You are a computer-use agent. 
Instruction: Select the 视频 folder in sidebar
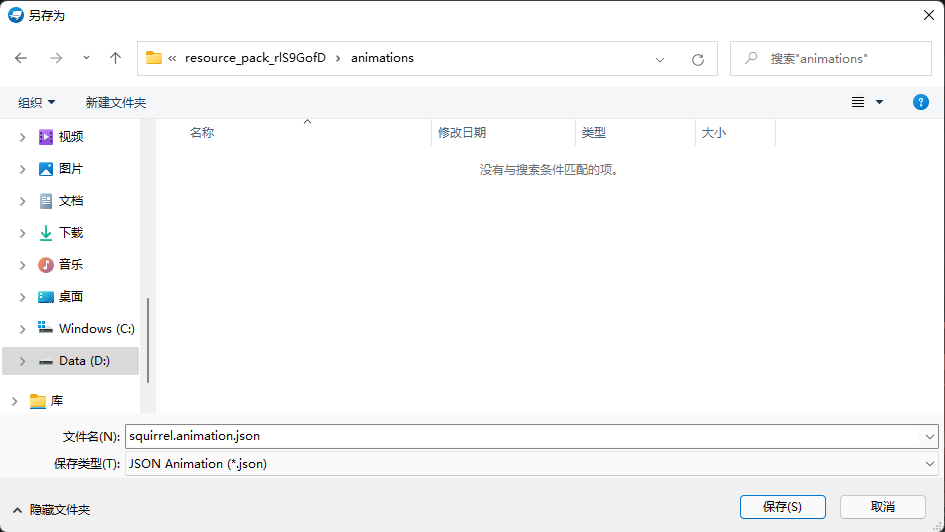(71, 137)
